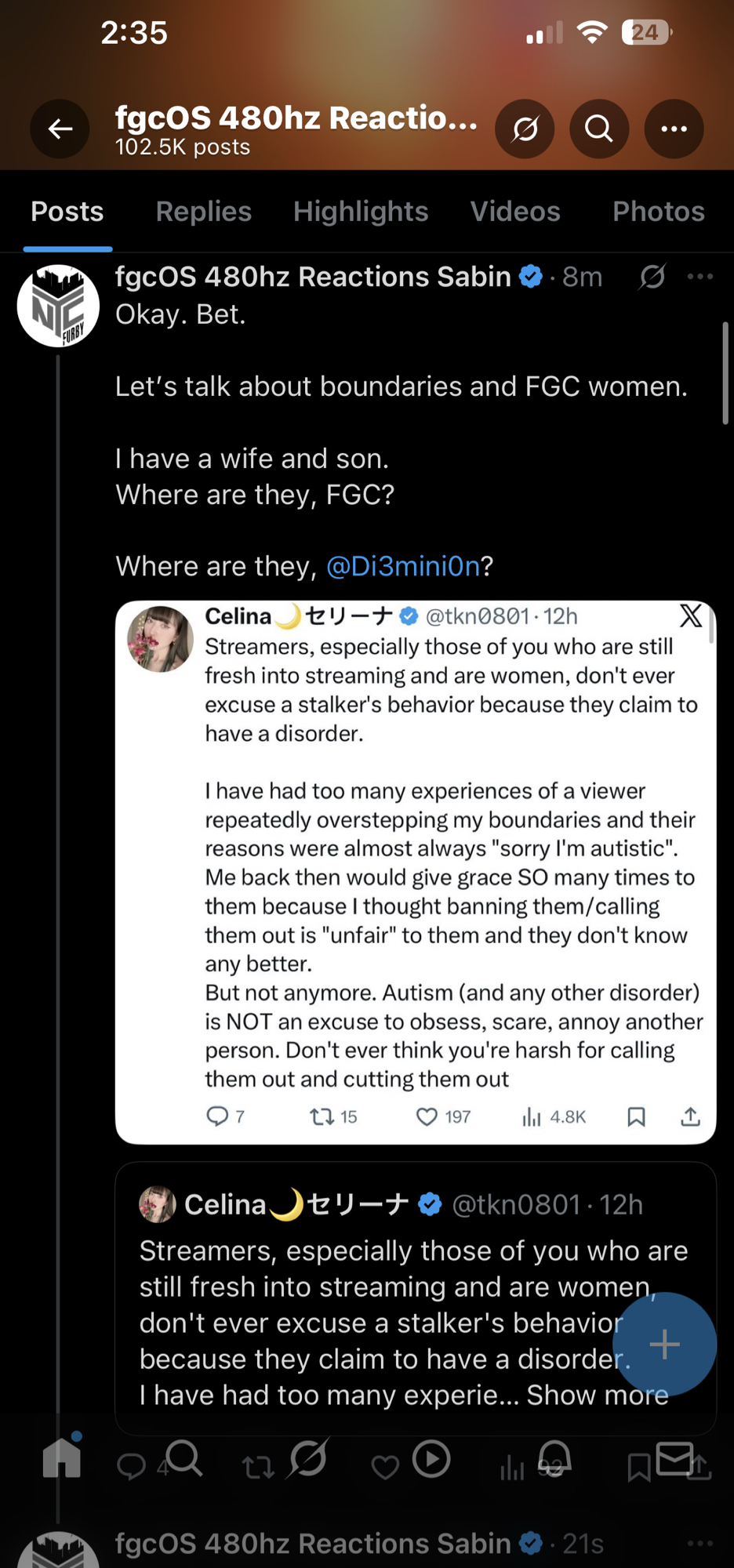Tap the back arrow button

(x=60, y=129)
